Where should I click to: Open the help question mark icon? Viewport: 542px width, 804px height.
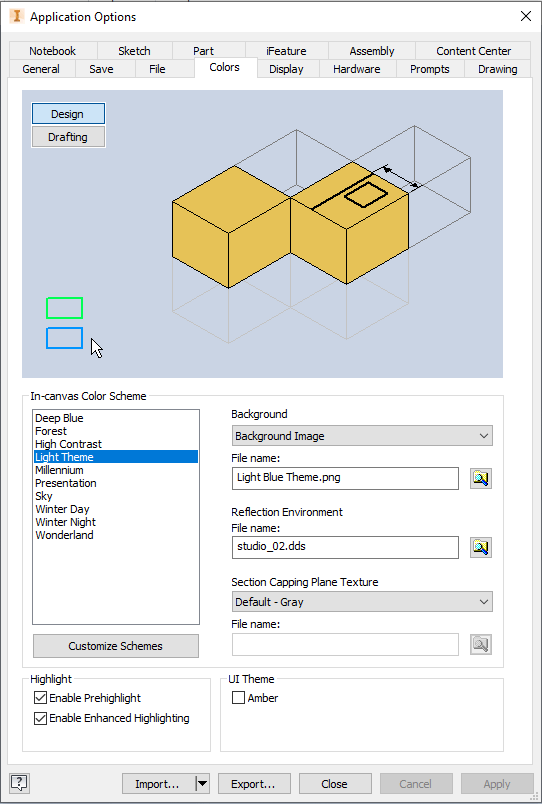[x=19, y=782]
